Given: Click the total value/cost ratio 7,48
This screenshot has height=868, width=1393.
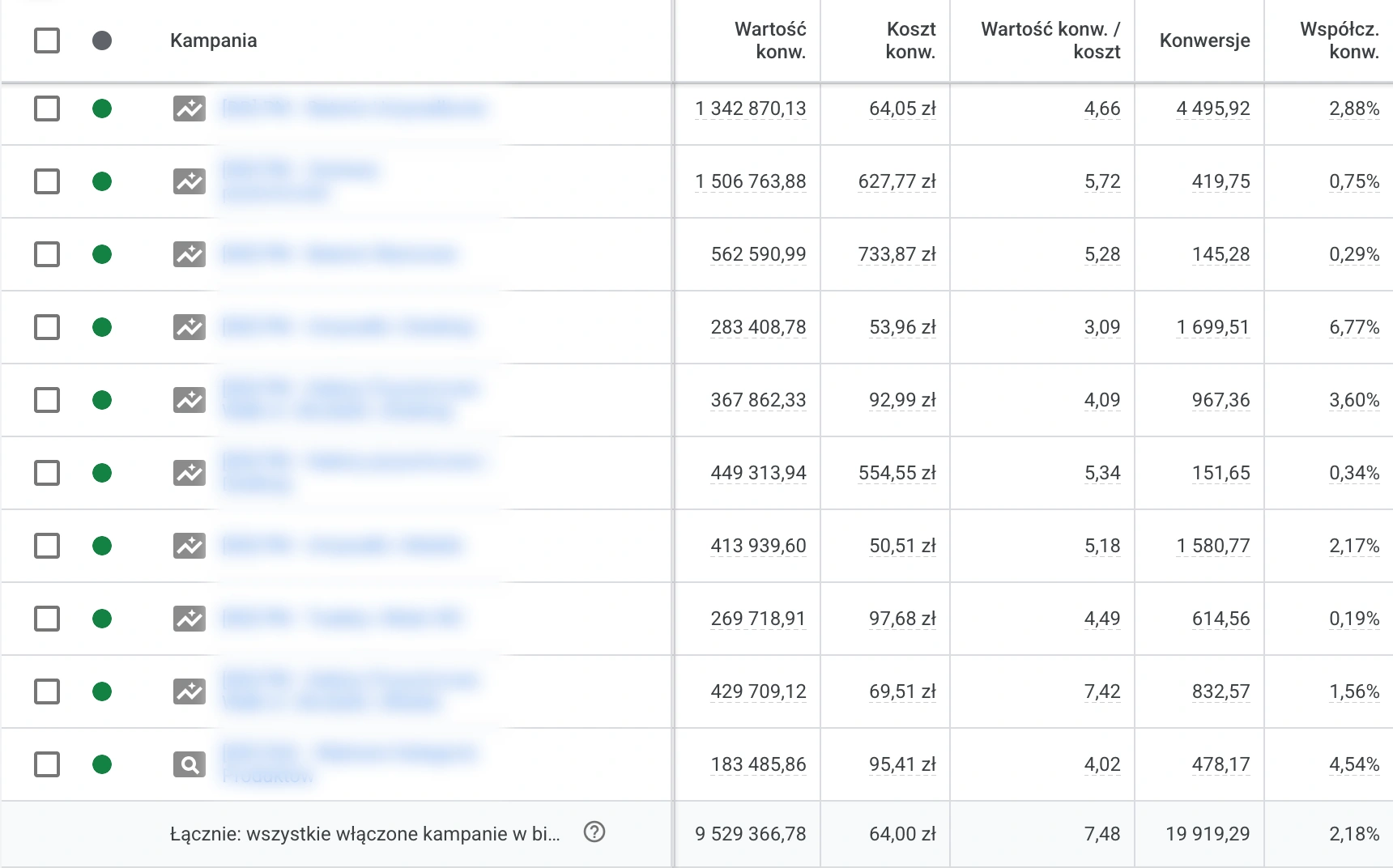Looking at the screenshot, I should coord(1102,834).
